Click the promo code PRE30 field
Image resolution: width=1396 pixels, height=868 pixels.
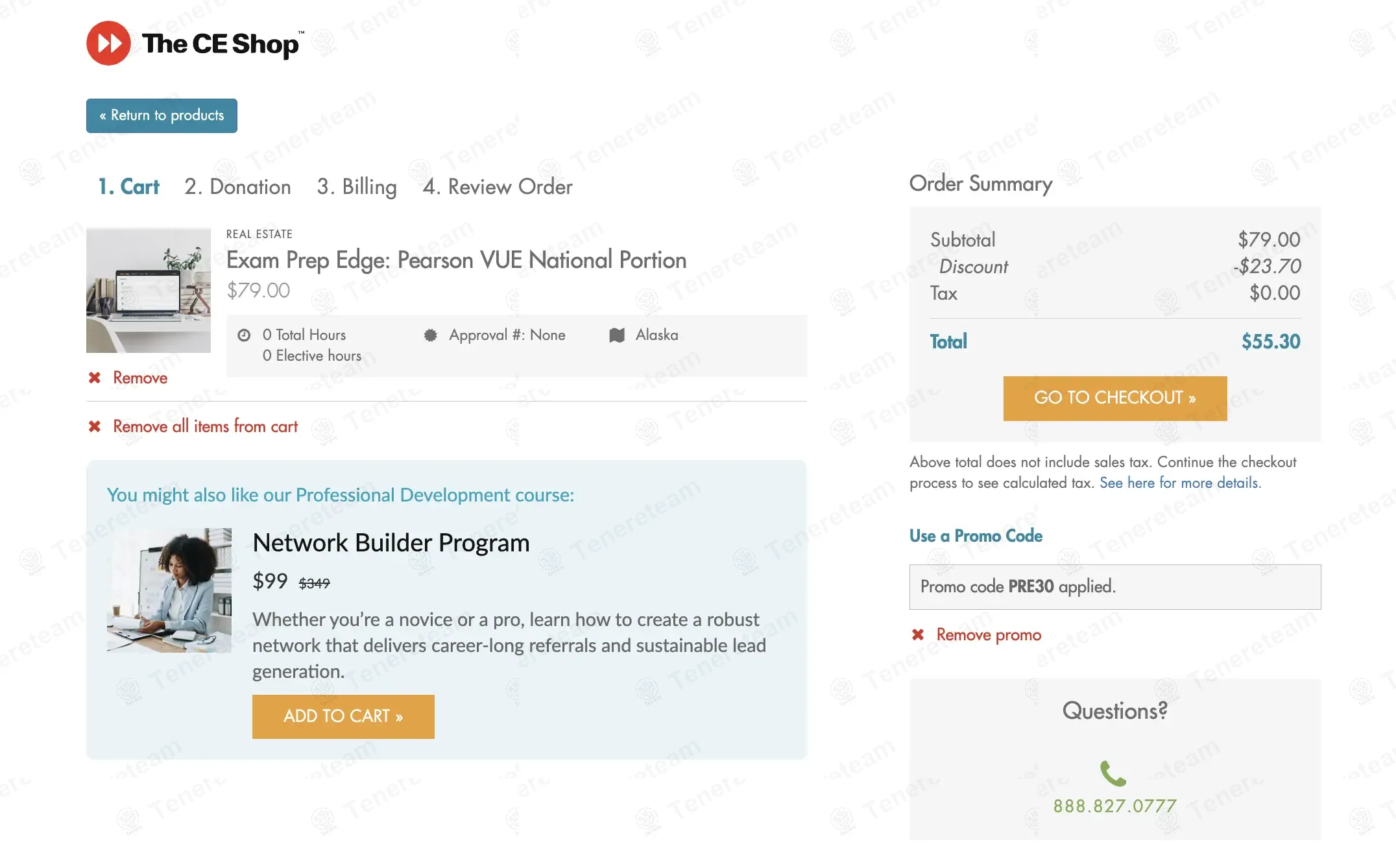pyautogui.click(x=1114, y=586)
